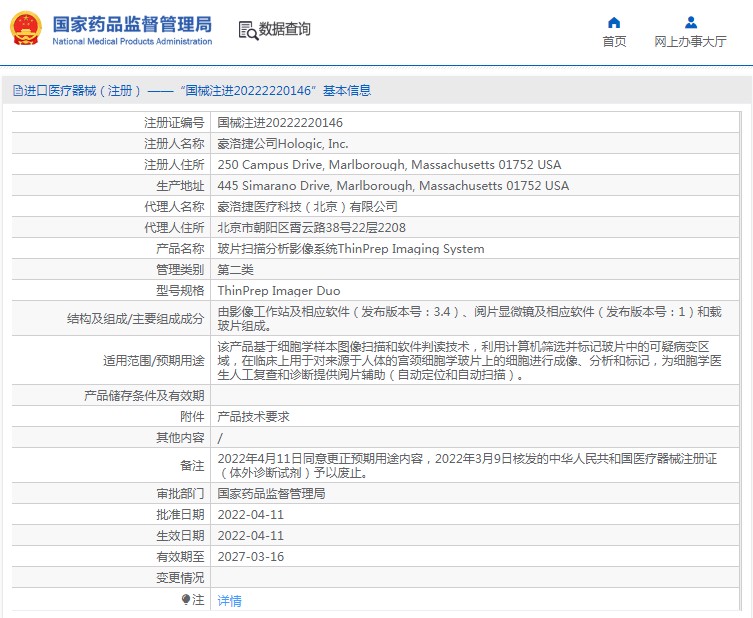This screenshot has height=618, width=753.
Task: Select approval department value 国家药品监督管理局
Action: coord(271,494)
